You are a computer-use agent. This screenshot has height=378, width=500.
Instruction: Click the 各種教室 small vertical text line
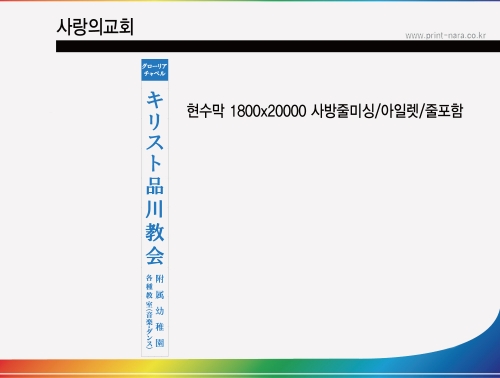point(149,311)
